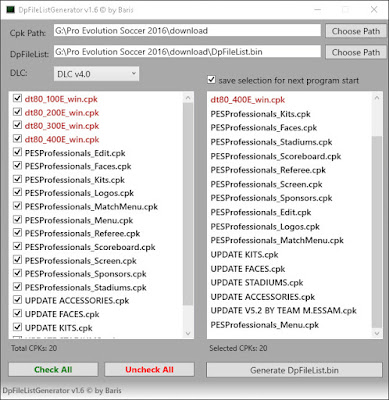
Task: Select PESProfessionals_Scoreboard.cpk in right list
Action: tap(276, 156)
